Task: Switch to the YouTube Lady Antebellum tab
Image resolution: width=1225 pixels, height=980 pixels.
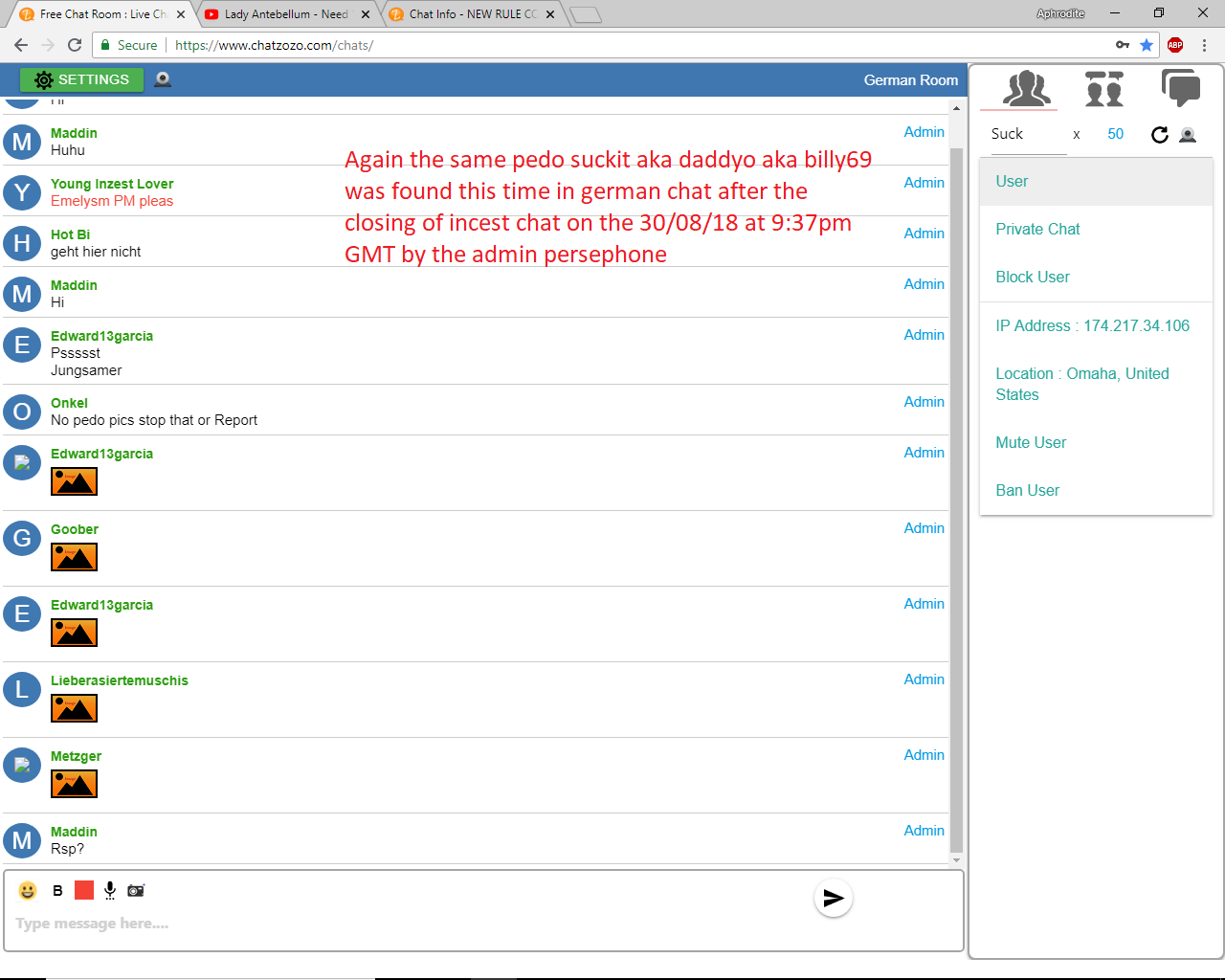Action: (x=285, y=14)
